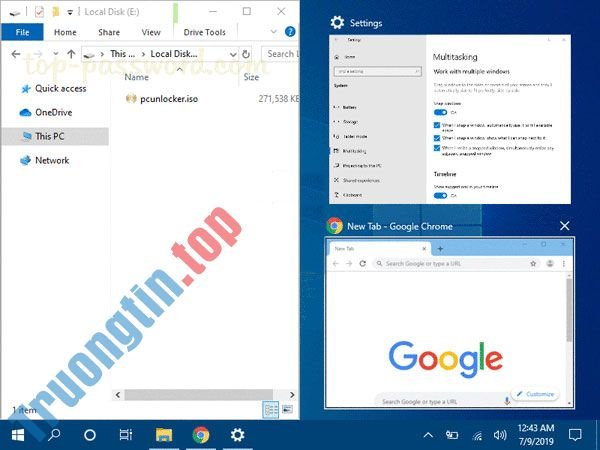
Task: Click the New folder icon in title bar
Action: [56, 12]
